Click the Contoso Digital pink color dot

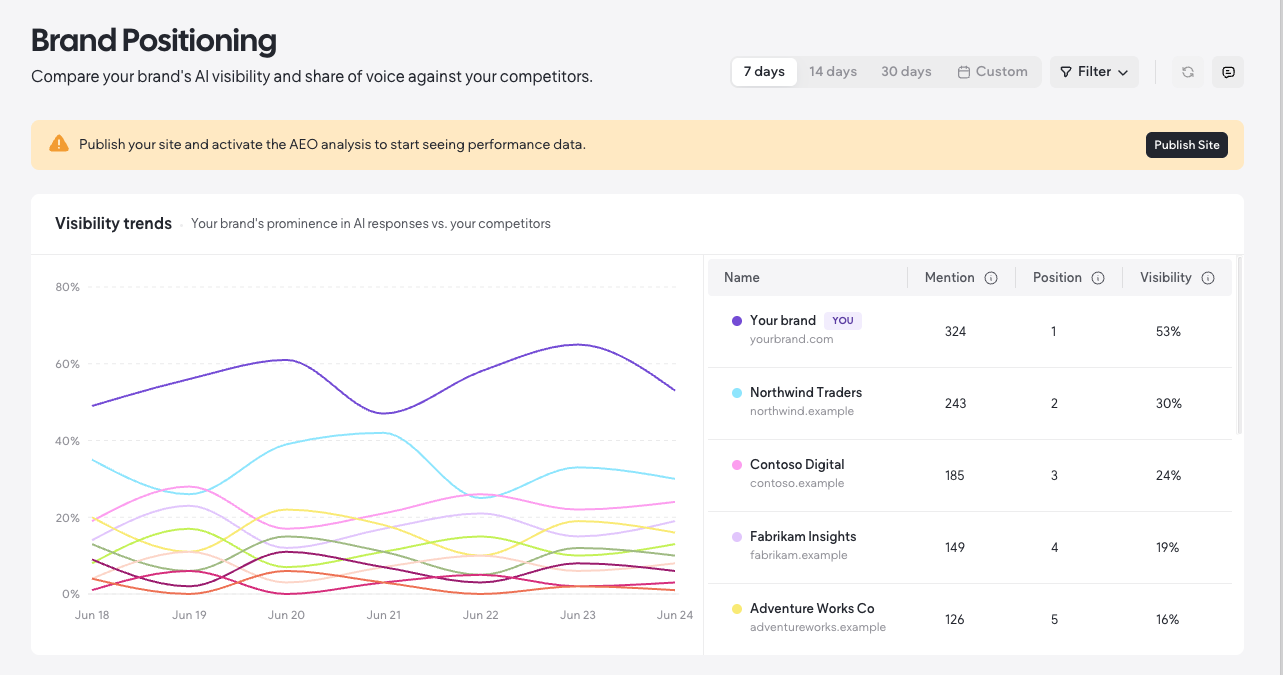click(x=737, y=465)
